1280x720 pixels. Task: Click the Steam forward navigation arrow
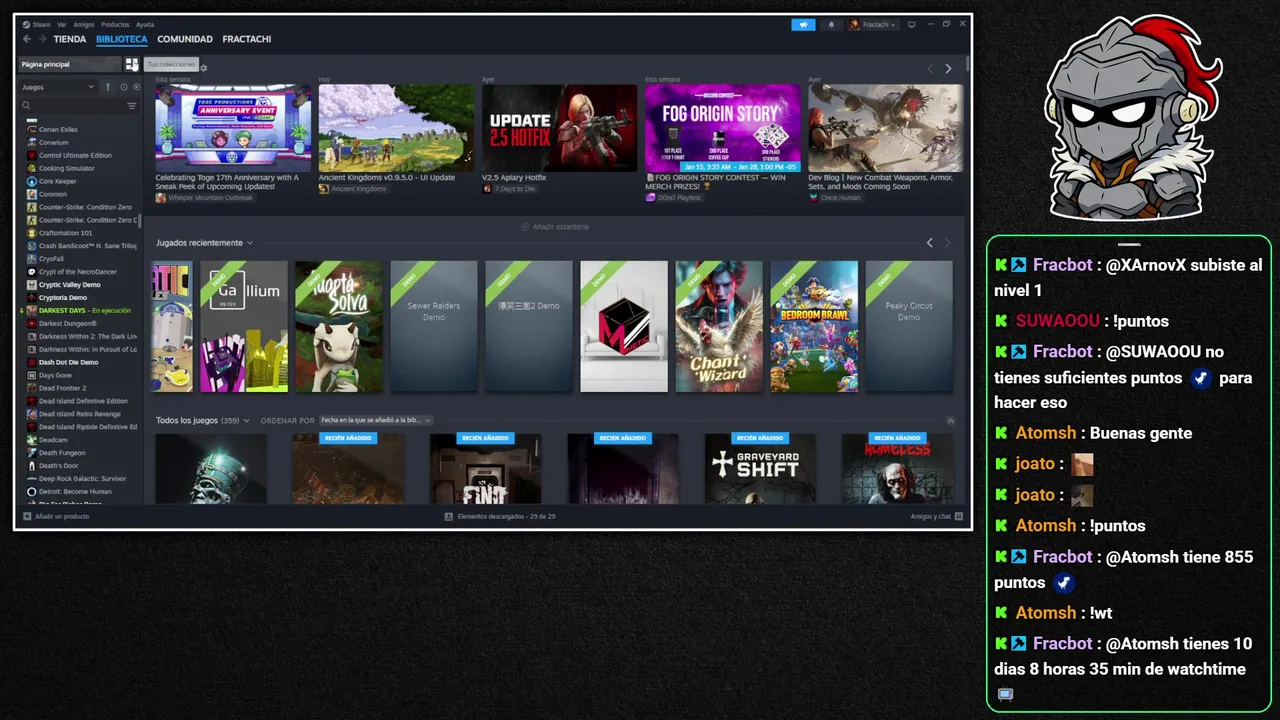pyautogui.click(x=42, y=39)
